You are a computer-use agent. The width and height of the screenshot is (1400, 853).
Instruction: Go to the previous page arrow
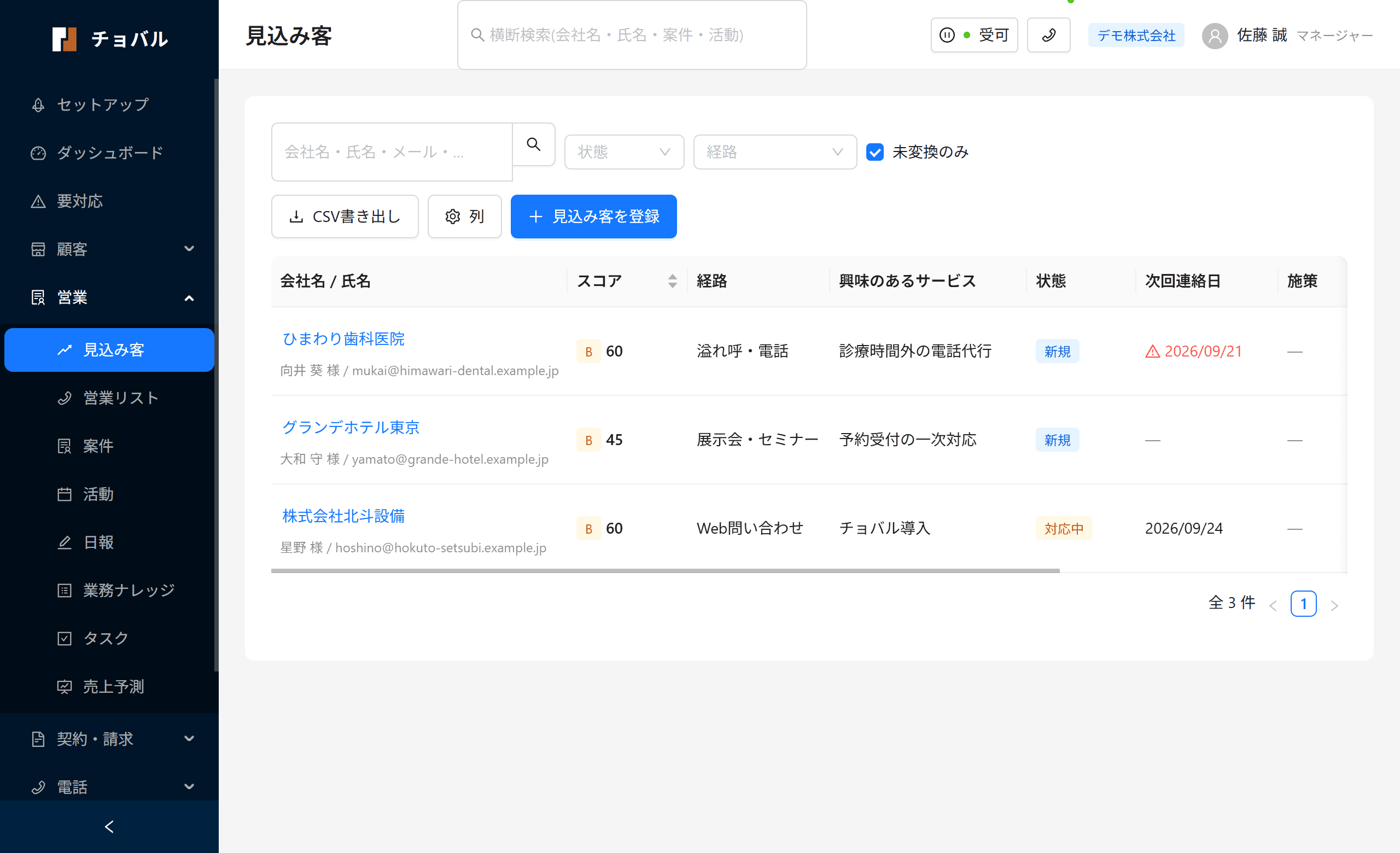click(x=1273, y=605)
